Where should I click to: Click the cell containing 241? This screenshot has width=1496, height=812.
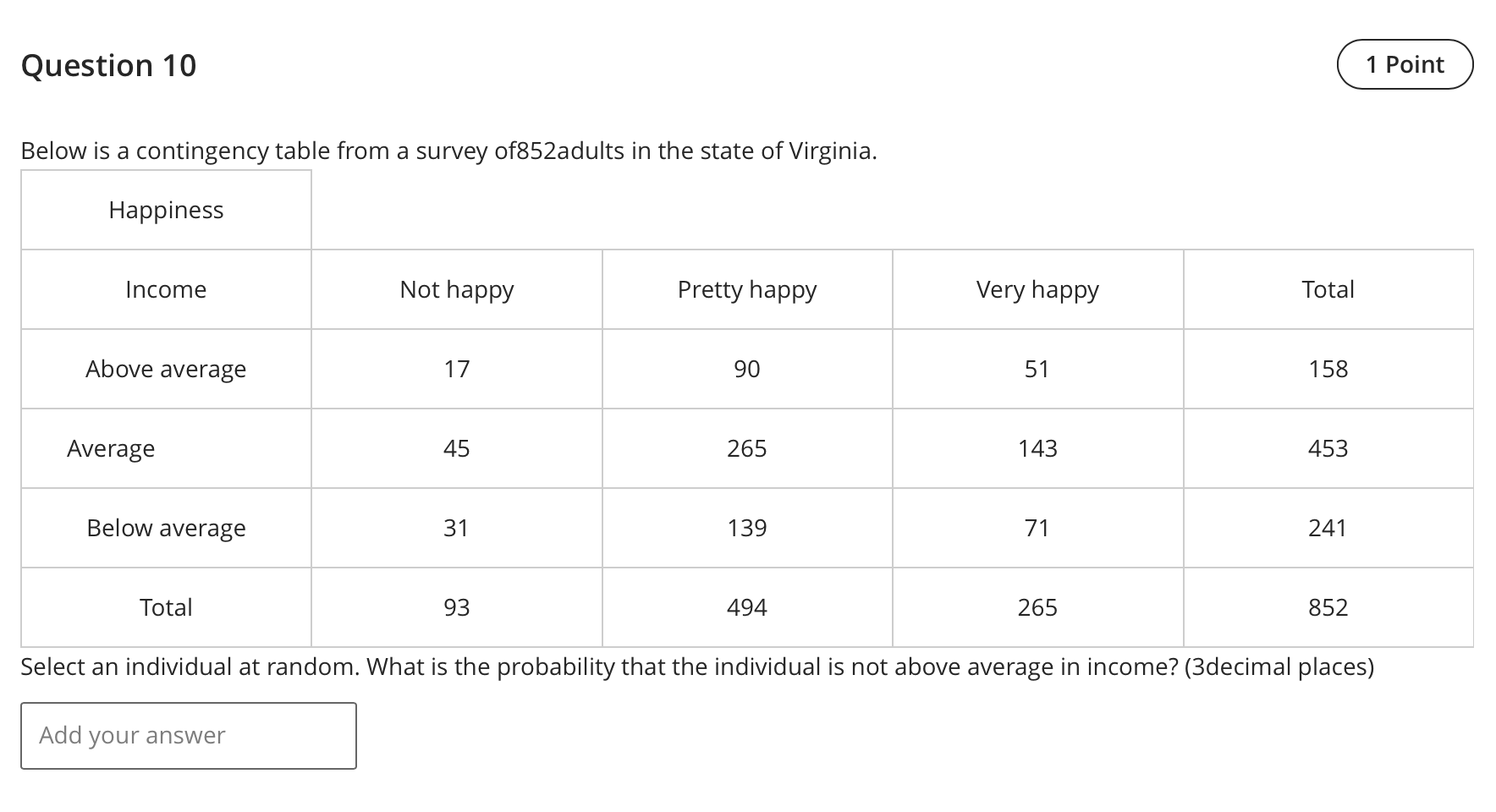coord(1328,527)
